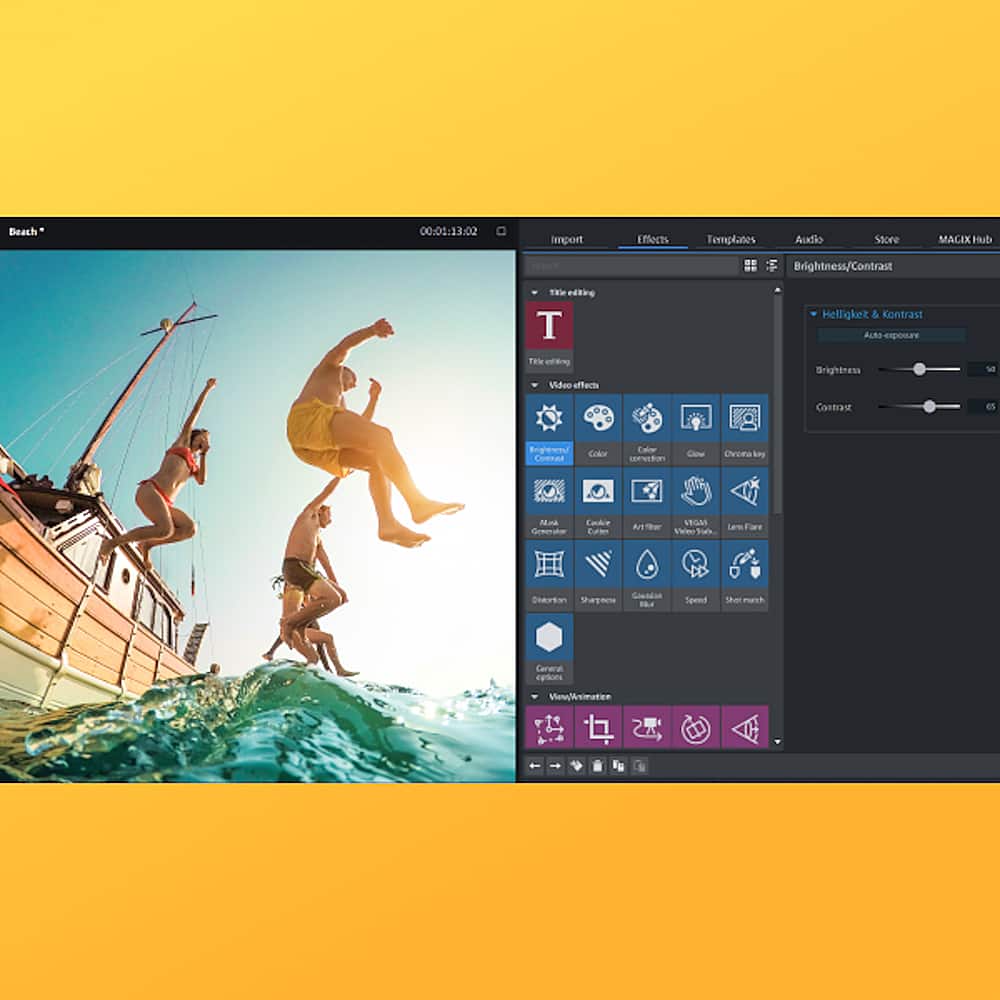Click the Auto-exposure button
The width and height of the screenshot is (1000, 1000).
pos(892,335)
